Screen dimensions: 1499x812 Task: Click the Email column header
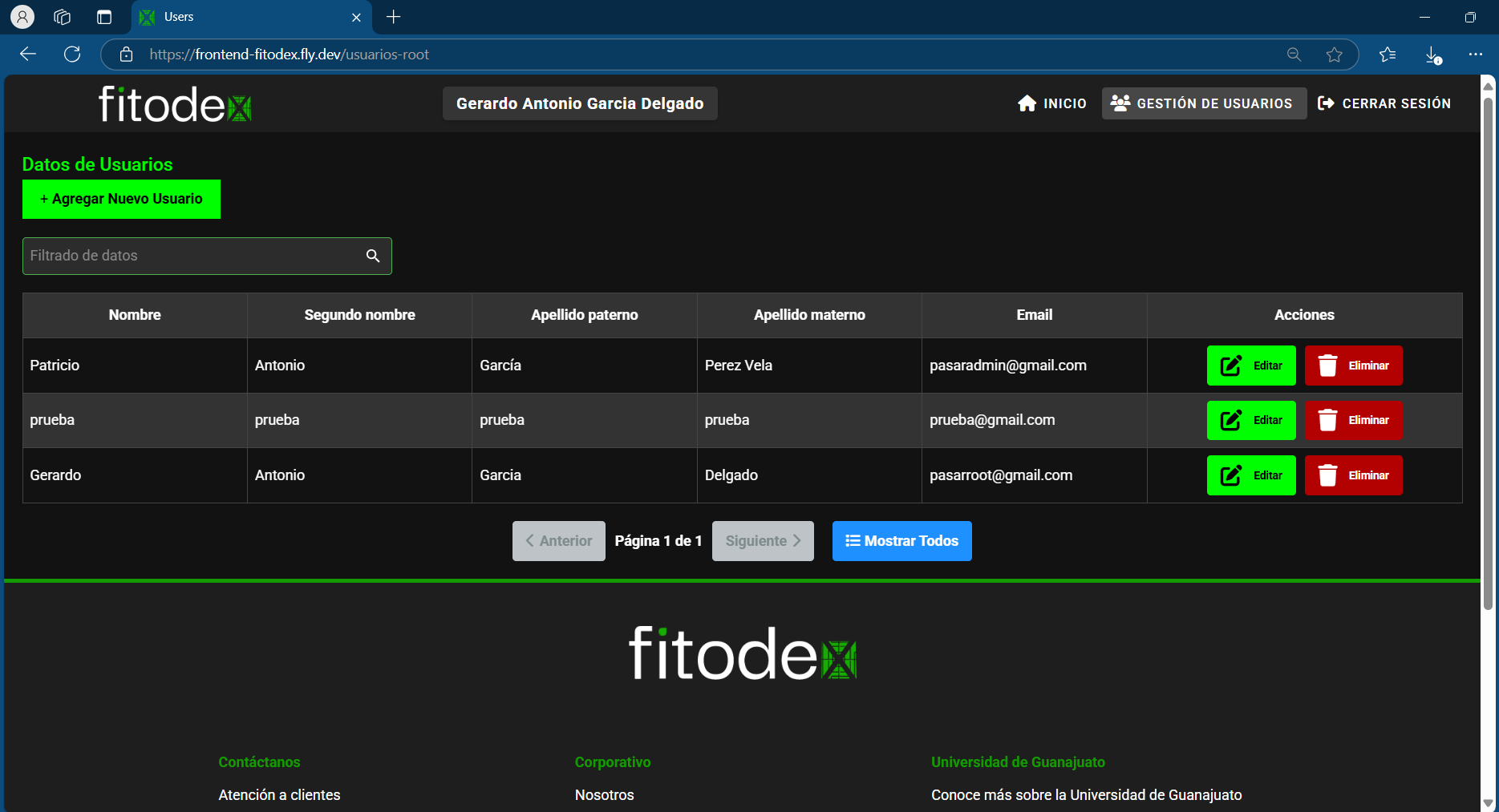1035,315
